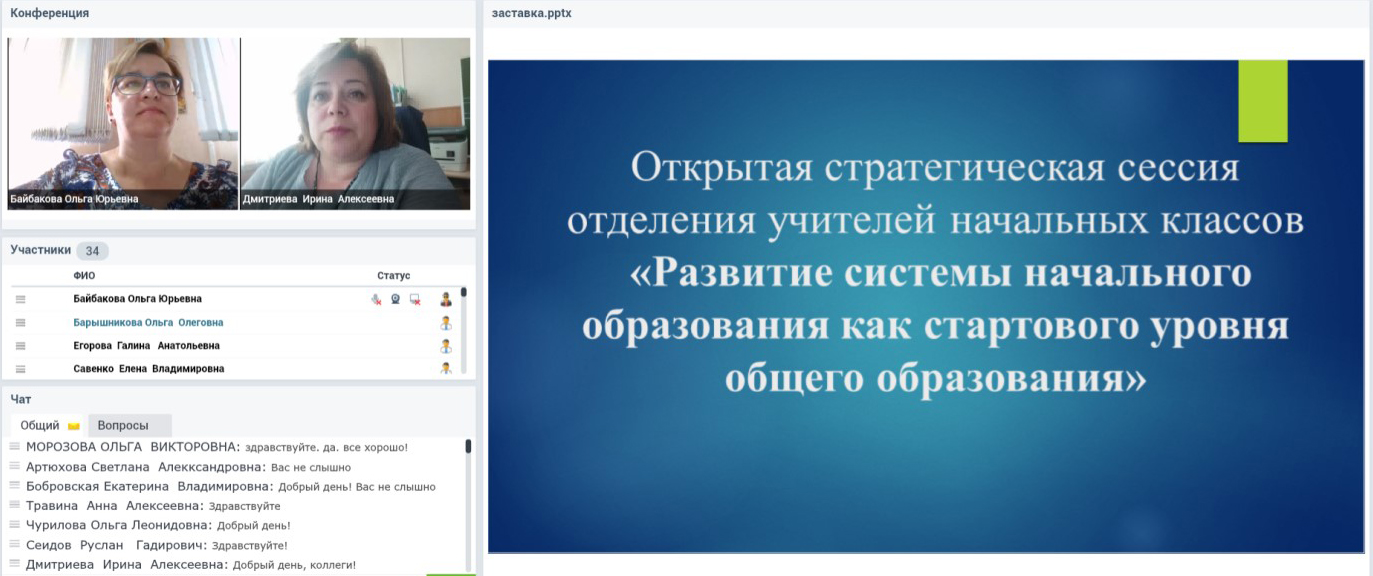Open the row menu icon for Байбакова Ольга Юрьевна
Screen dimensions: 1373x576
coord(20,299)
